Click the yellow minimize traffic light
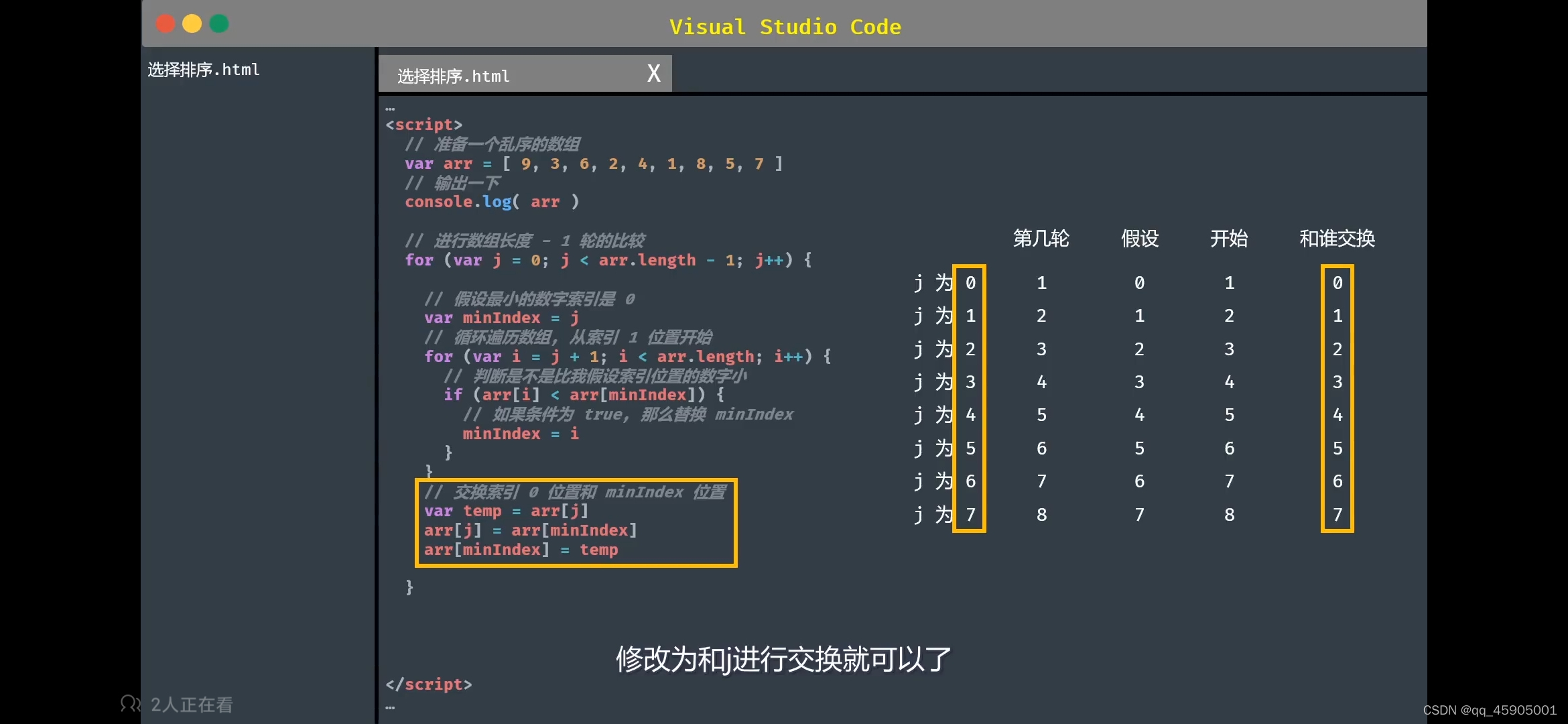 coord(192,23)
